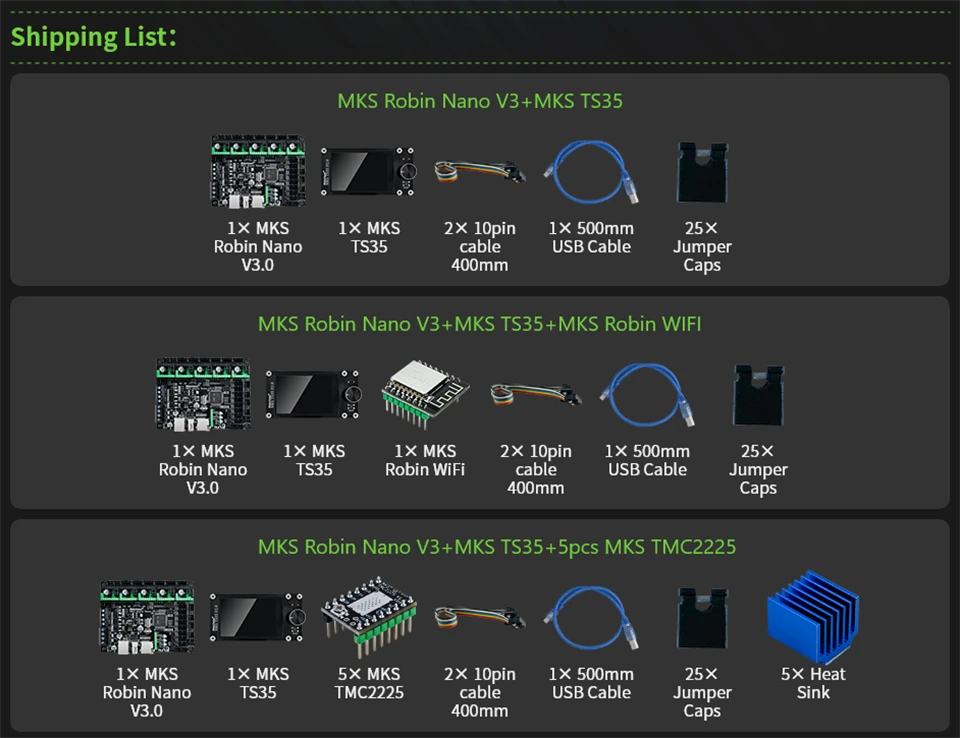This screenshot has height=738, width=960.
Task: Click the jumper cap image in first kit
Action: (x=702, y=172)
